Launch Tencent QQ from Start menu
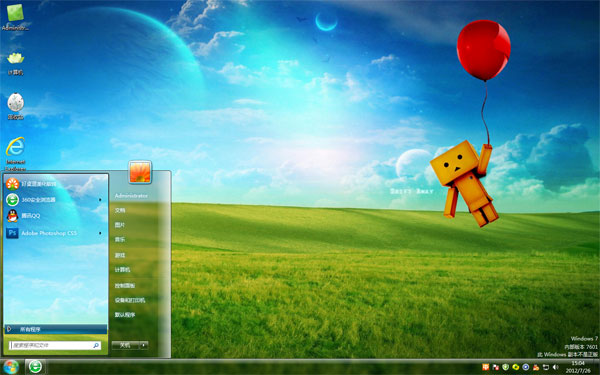Screen dimensions: 600x375 (55, 216)
